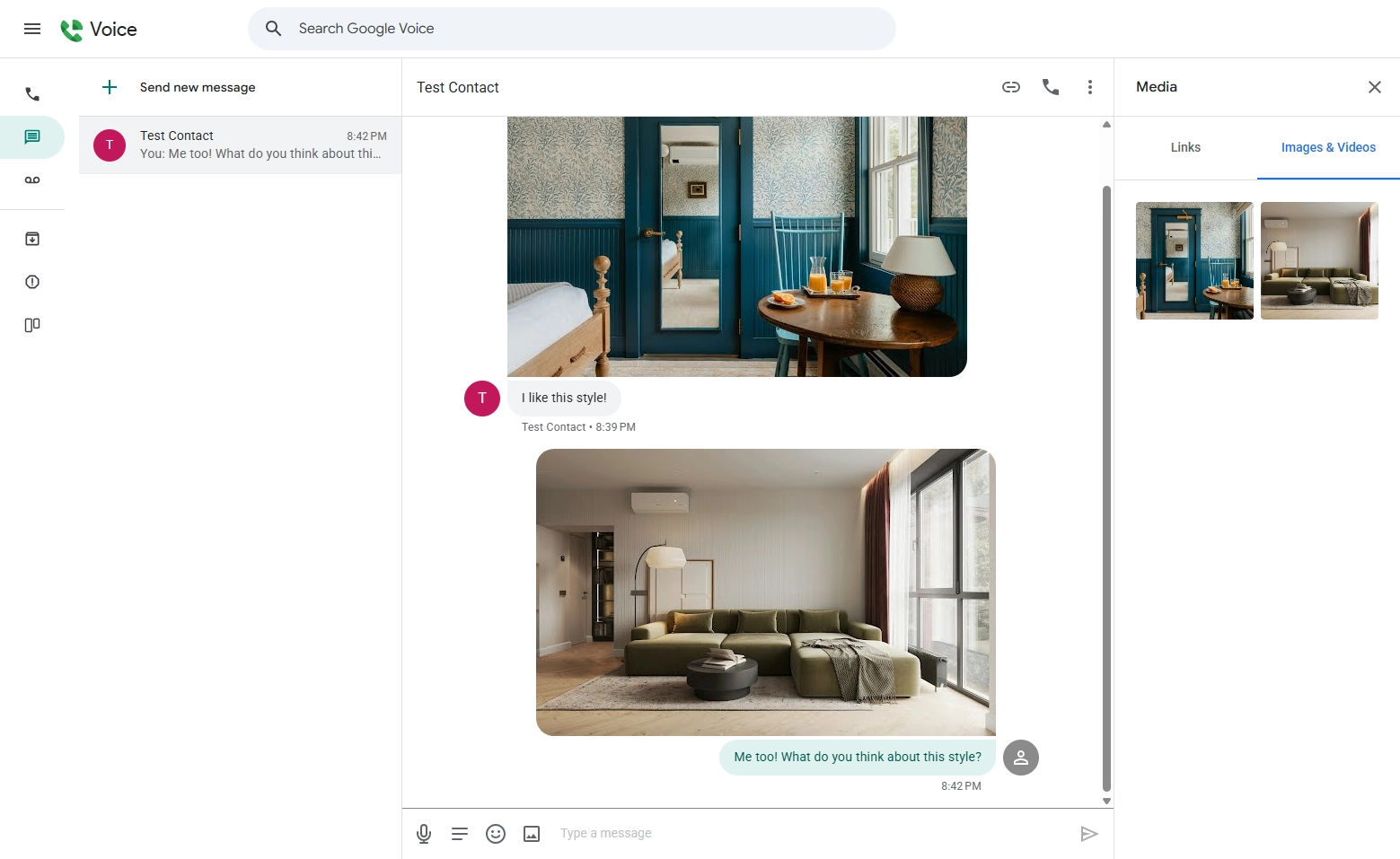Click the microphone audio message icon

[424, 834]
